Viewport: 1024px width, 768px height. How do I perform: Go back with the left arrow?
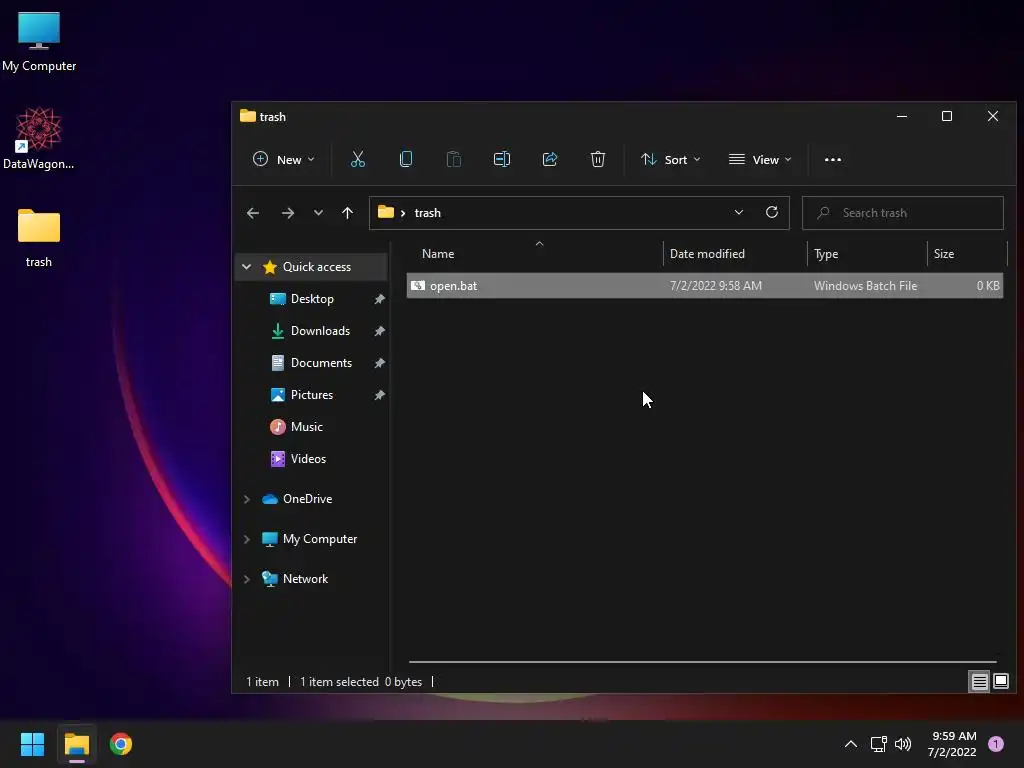pyautogui.click(x=253, y=213)
